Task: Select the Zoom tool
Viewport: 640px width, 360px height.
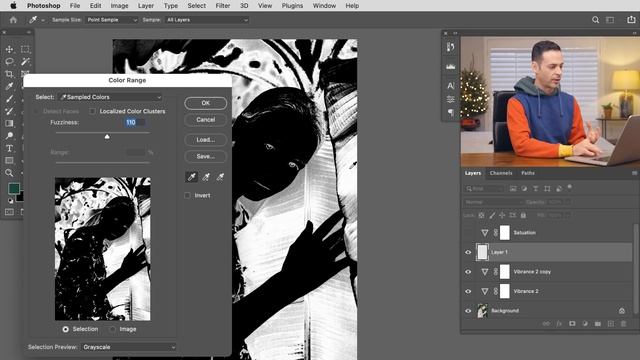Action: click(9, 173)
